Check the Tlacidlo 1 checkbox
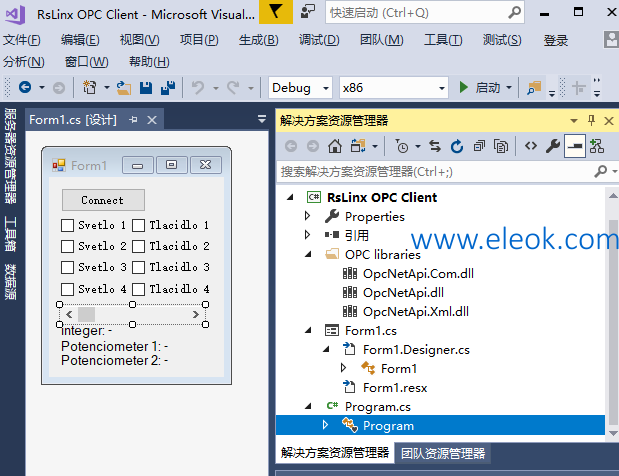 (x=138, y=225)
